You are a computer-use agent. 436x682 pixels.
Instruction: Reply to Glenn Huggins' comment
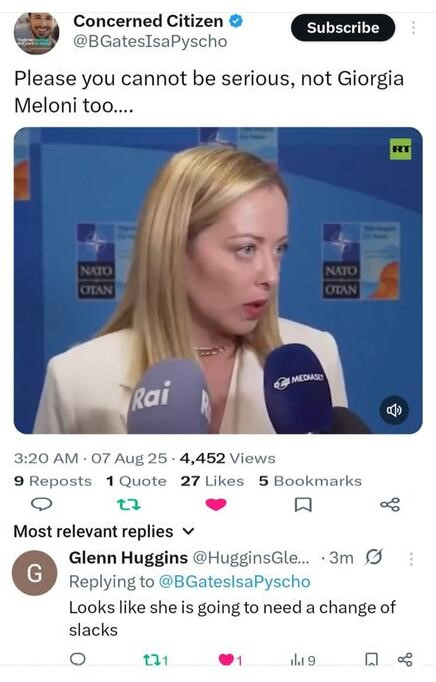tap(78, 659)
